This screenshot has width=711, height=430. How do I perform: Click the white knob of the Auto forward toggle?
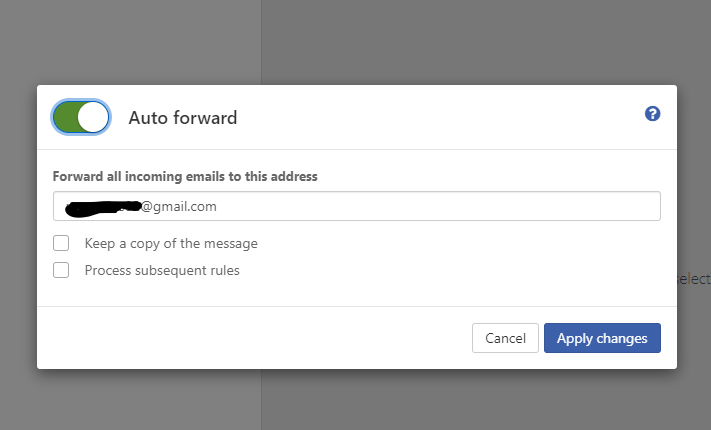93,117
